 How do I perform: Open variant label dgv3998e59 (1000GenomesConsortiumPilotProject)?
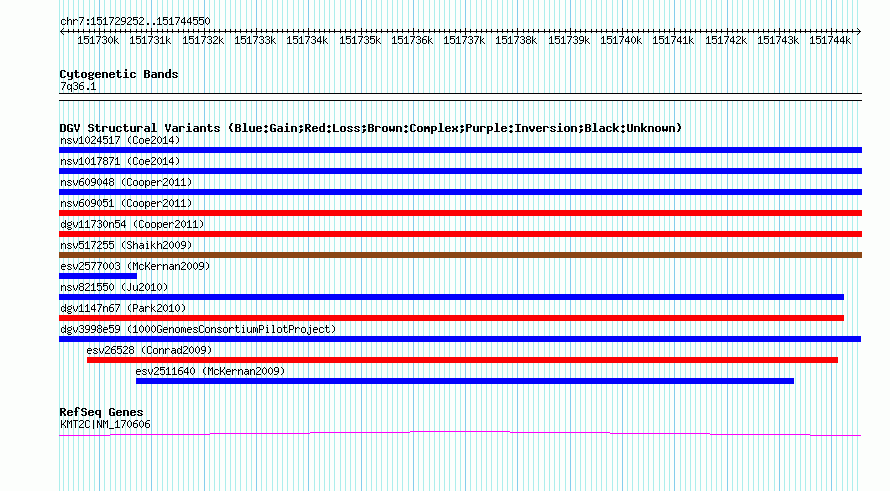198,329
